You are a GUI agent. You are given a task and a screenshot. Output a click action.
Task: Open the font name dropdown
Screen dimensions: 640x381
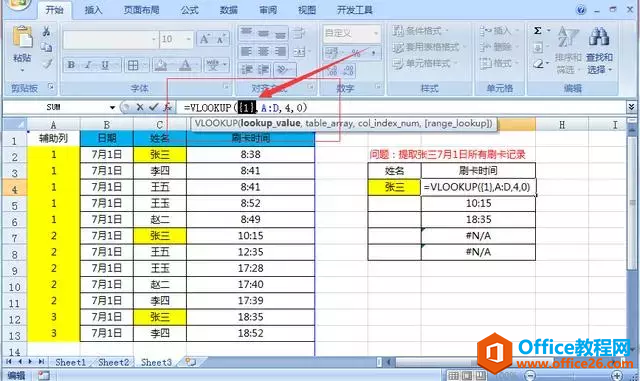pyautogui.click(x=154, y=39)
